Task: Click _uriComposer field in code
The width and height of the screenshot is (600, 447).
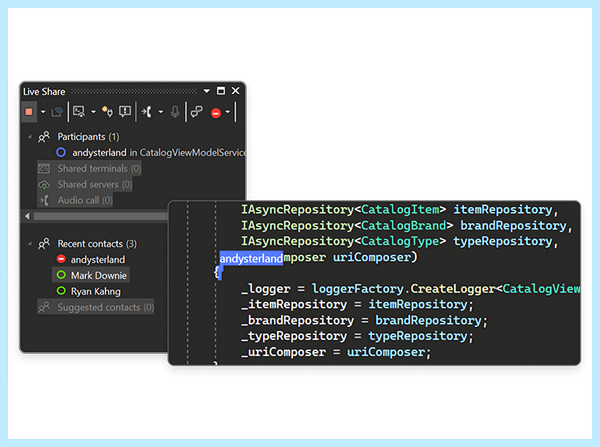Action: coord(283,352)
